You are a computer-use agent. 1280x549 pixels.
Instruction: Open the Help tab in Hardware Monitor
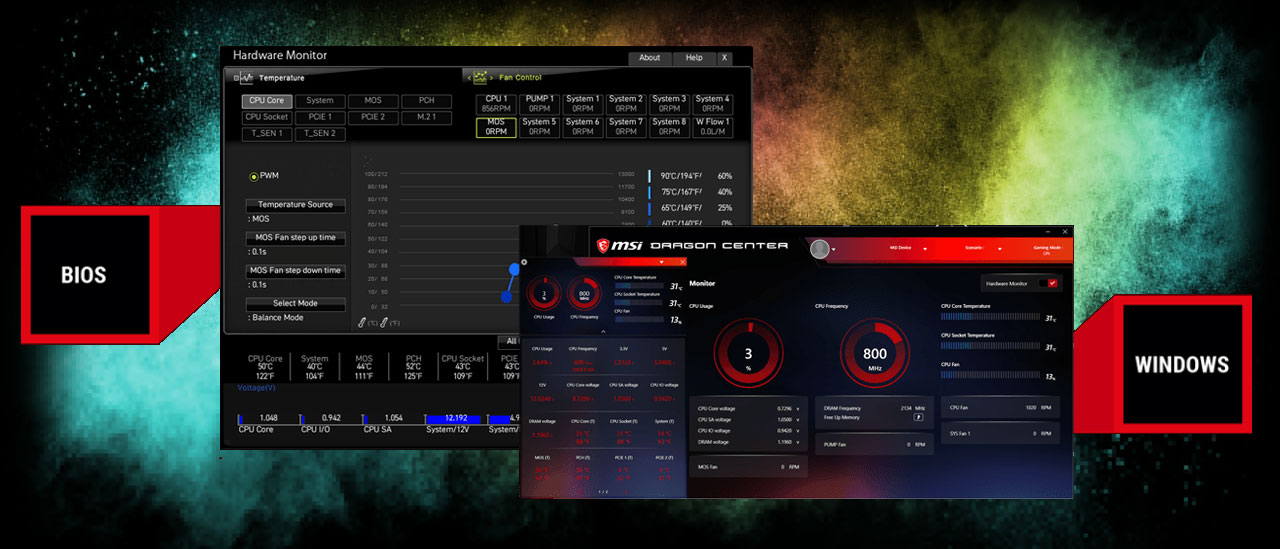coord(694,58)
